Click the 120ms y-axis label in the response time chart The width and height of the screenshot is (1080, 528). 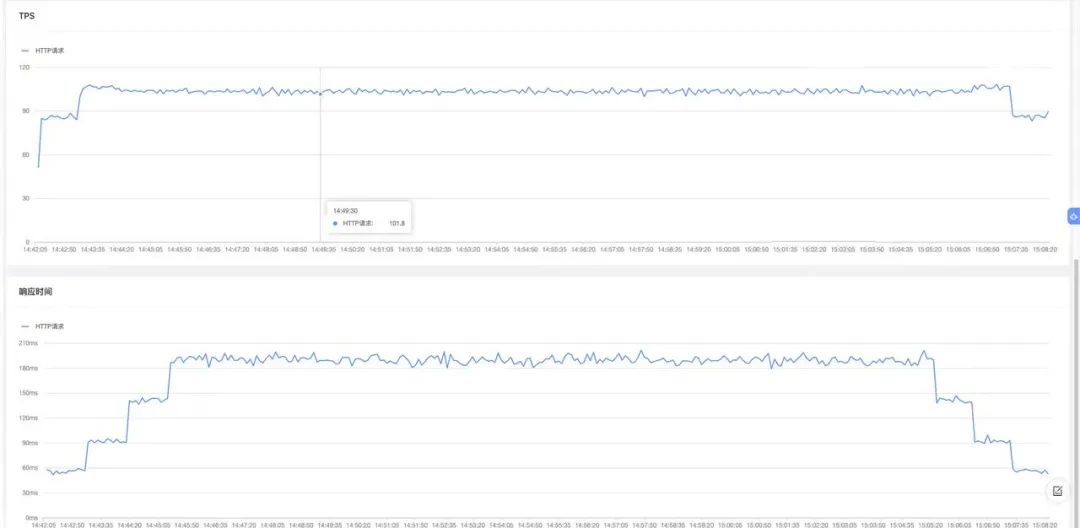[28, 418]
